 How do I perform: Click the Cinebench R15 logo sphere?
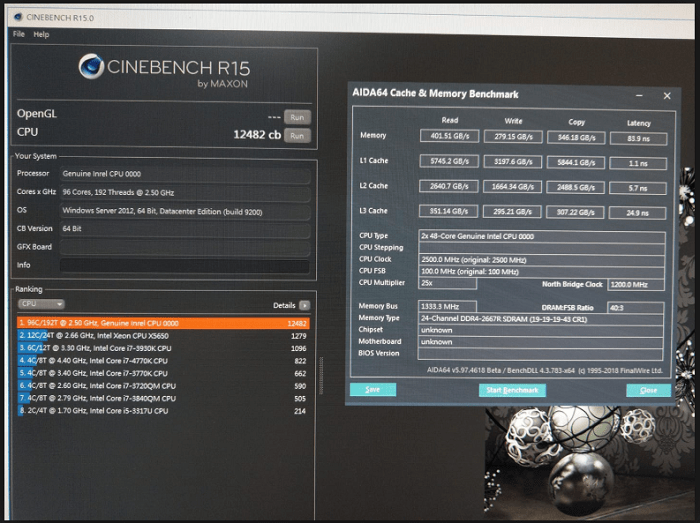tap(92, 66)
